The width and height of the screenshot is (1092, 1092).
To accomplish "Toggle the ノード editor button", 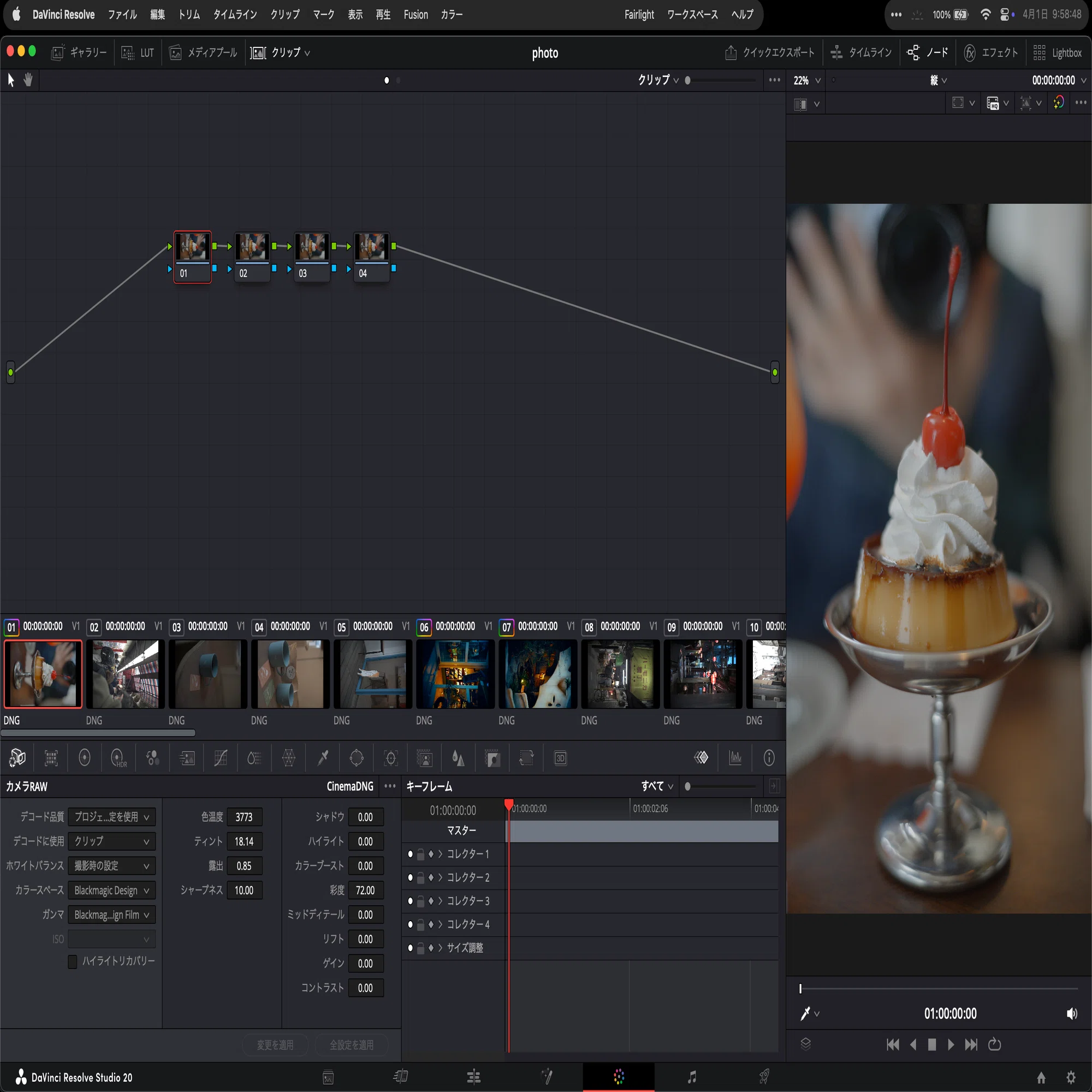I will click(928, 52).
